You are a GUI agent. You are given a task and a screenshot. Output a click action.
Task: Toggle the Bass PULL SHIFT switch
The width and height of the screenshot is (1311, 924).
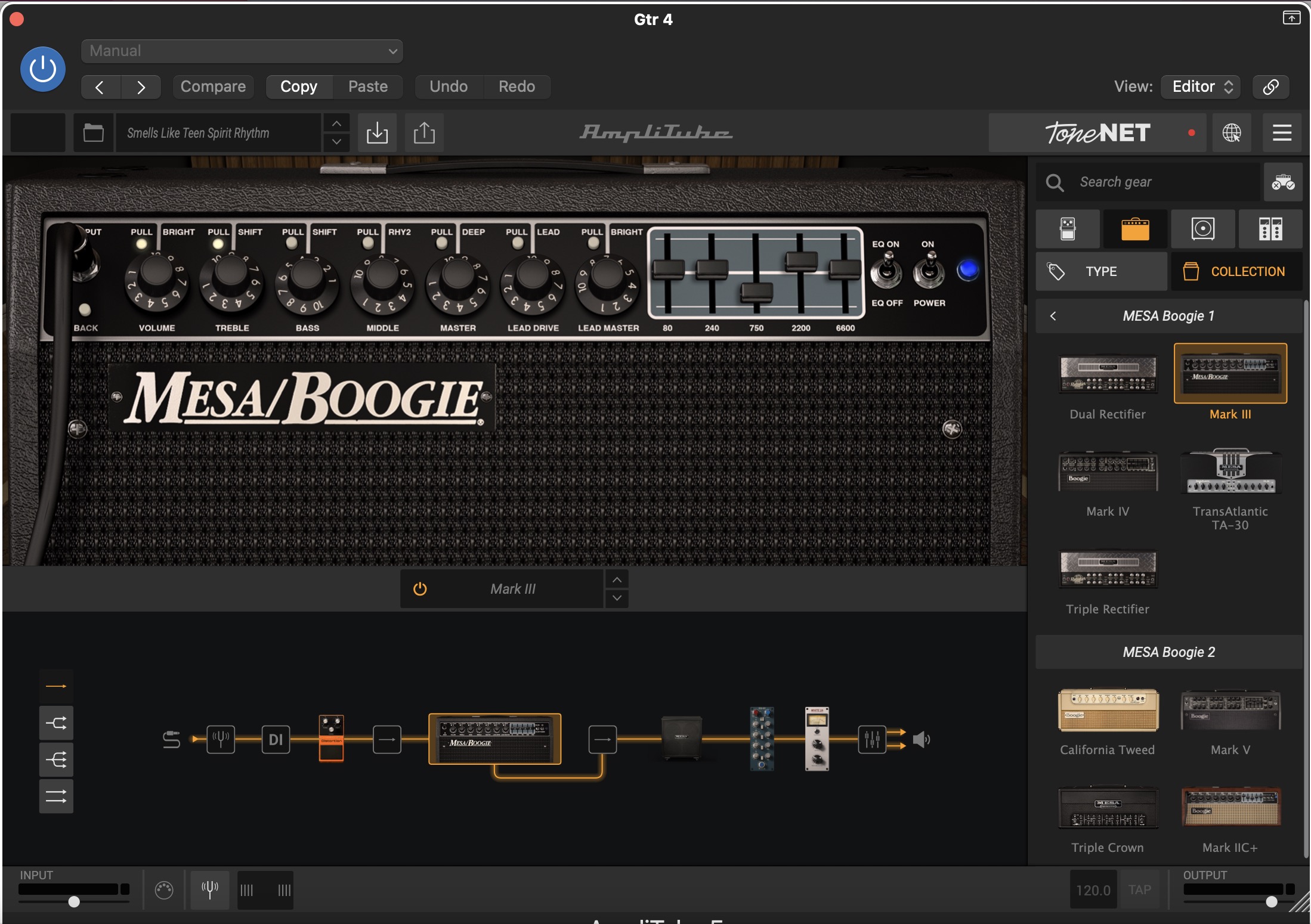[292, 243]
